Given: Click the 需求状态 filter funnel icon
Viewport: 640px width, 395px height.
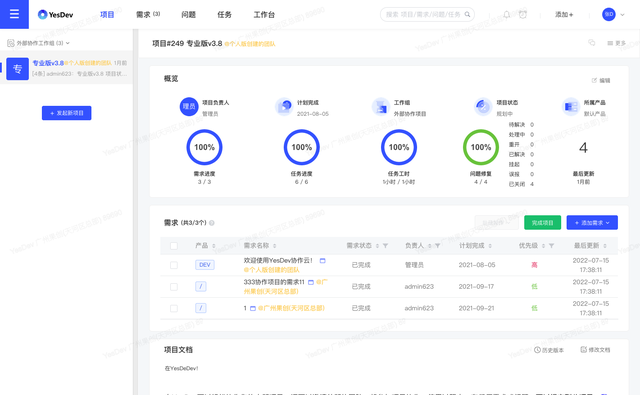Looking at the screenshot, I should click(x=385, y=246).
